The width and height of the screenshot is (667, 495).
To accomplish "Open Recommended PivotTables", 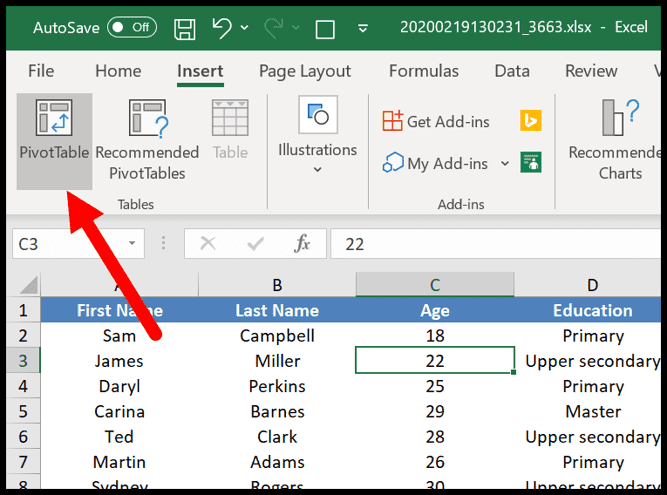I will [147, 140].
